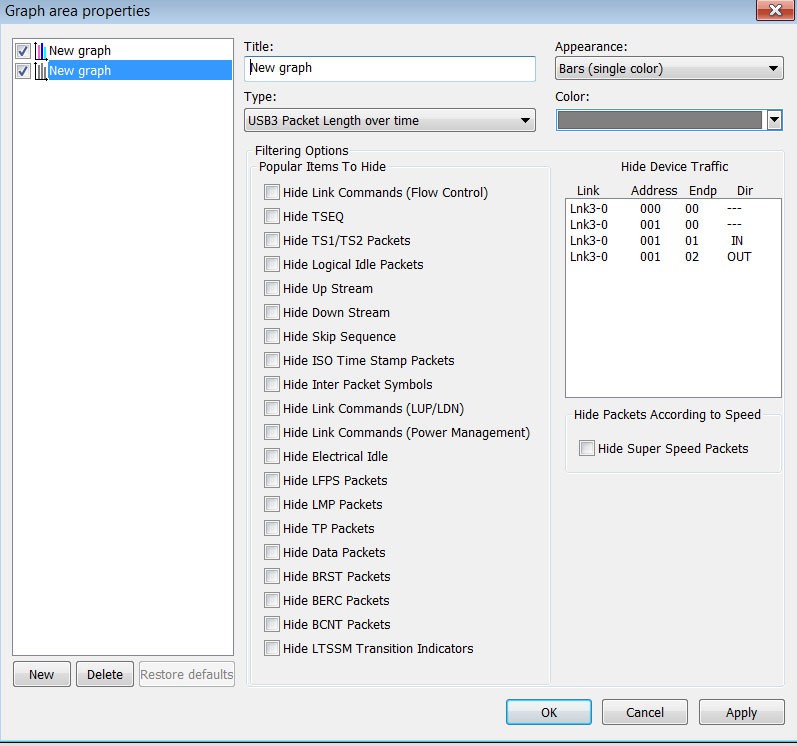
Task: Open the Appearance dropdown
Action: [x=669, y=69]
